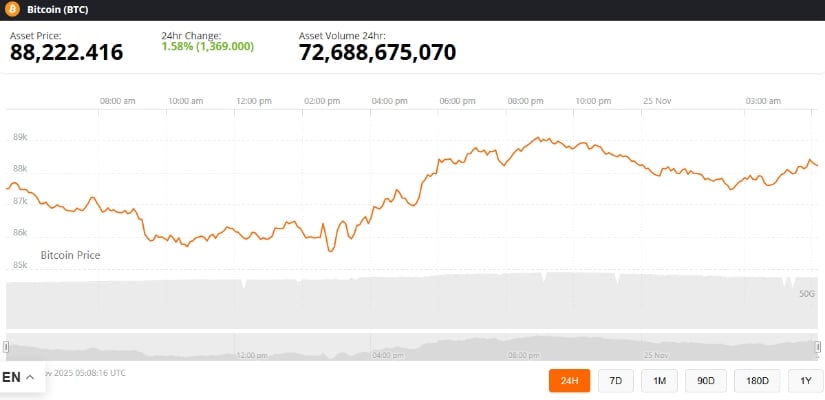Open the EN language selector chevron
Viewport: 825px width, 400px height.
[30, 378]
